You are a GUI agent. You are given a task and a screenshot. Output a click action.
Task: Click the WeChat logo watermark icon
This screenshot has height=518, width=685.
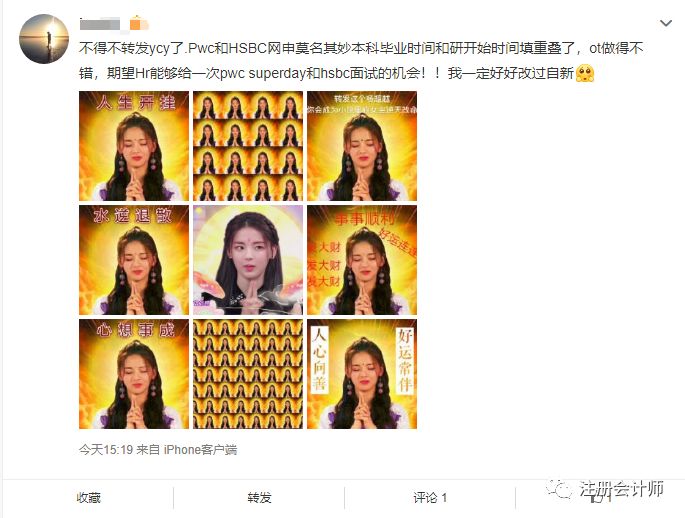(560, 488)
